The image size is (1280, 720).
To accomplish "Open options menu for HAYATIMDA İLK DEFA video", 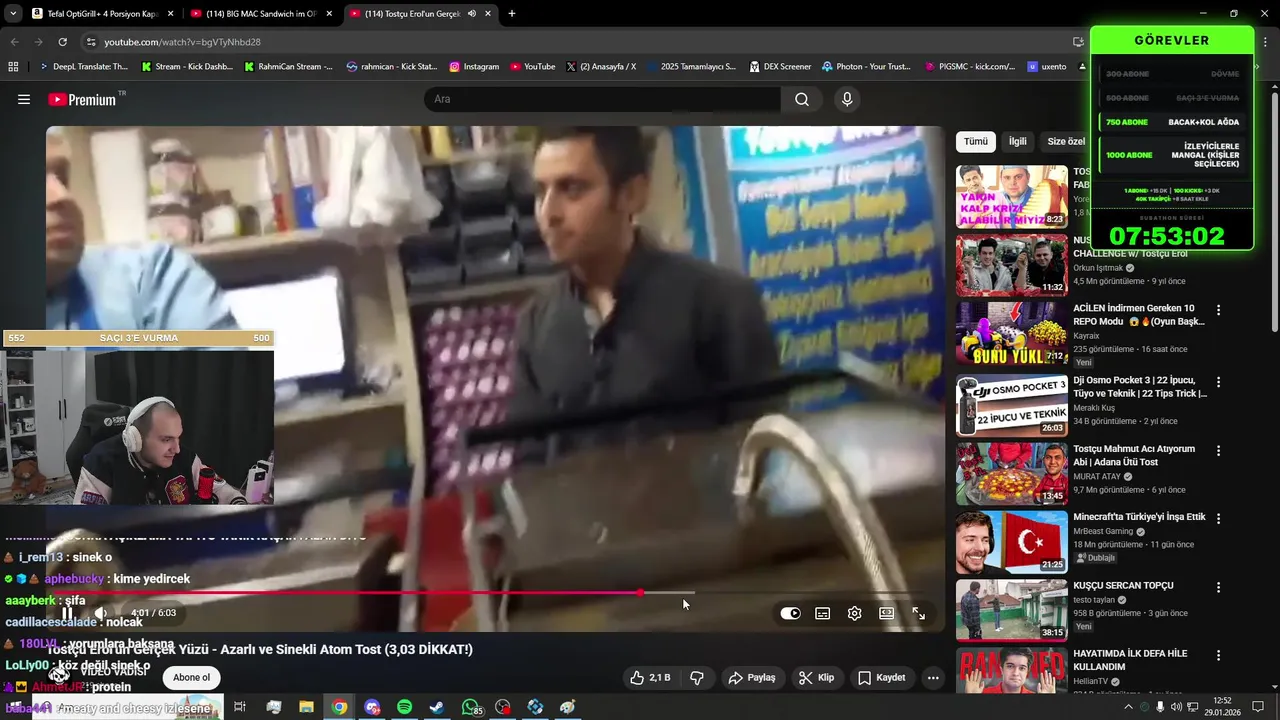I will [1218, 655].
